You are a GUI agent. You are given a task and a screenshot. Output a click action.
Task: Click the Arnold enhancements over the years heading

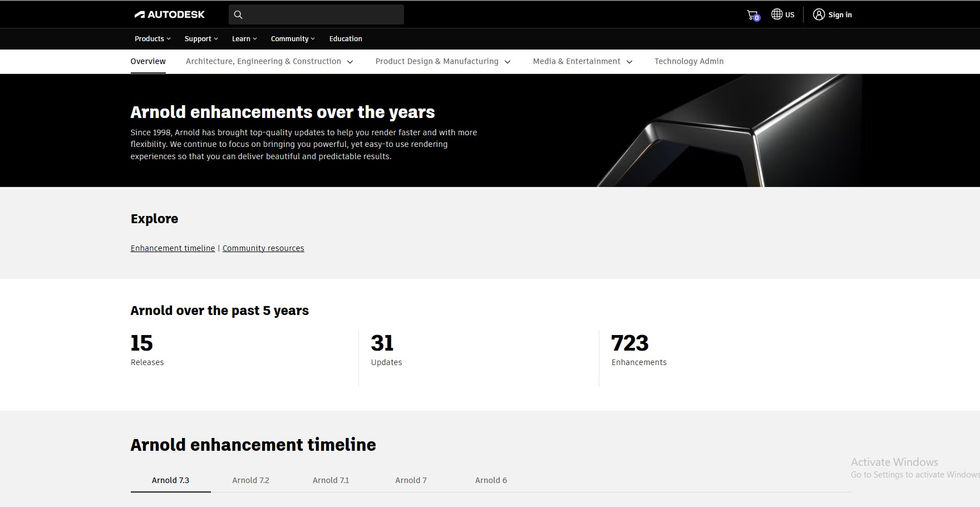pyautogui.click(x=282, y=112)
